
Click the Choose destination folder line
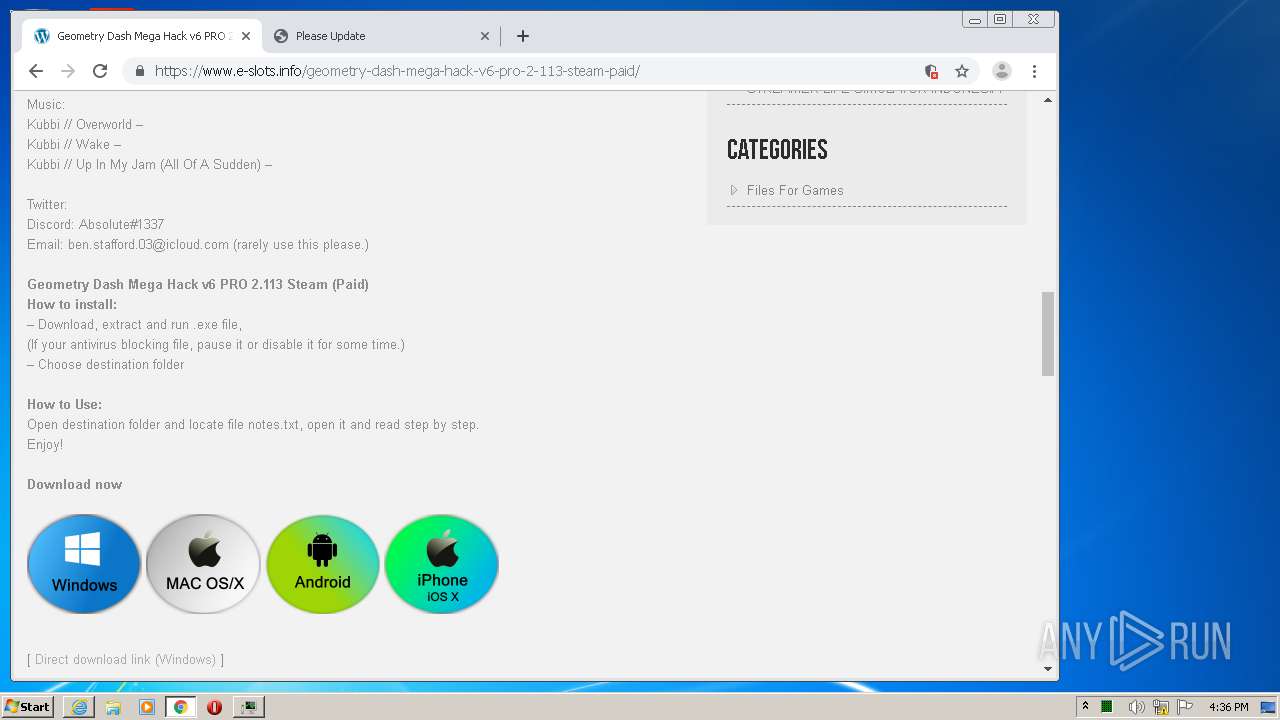(x=106, y=364)
